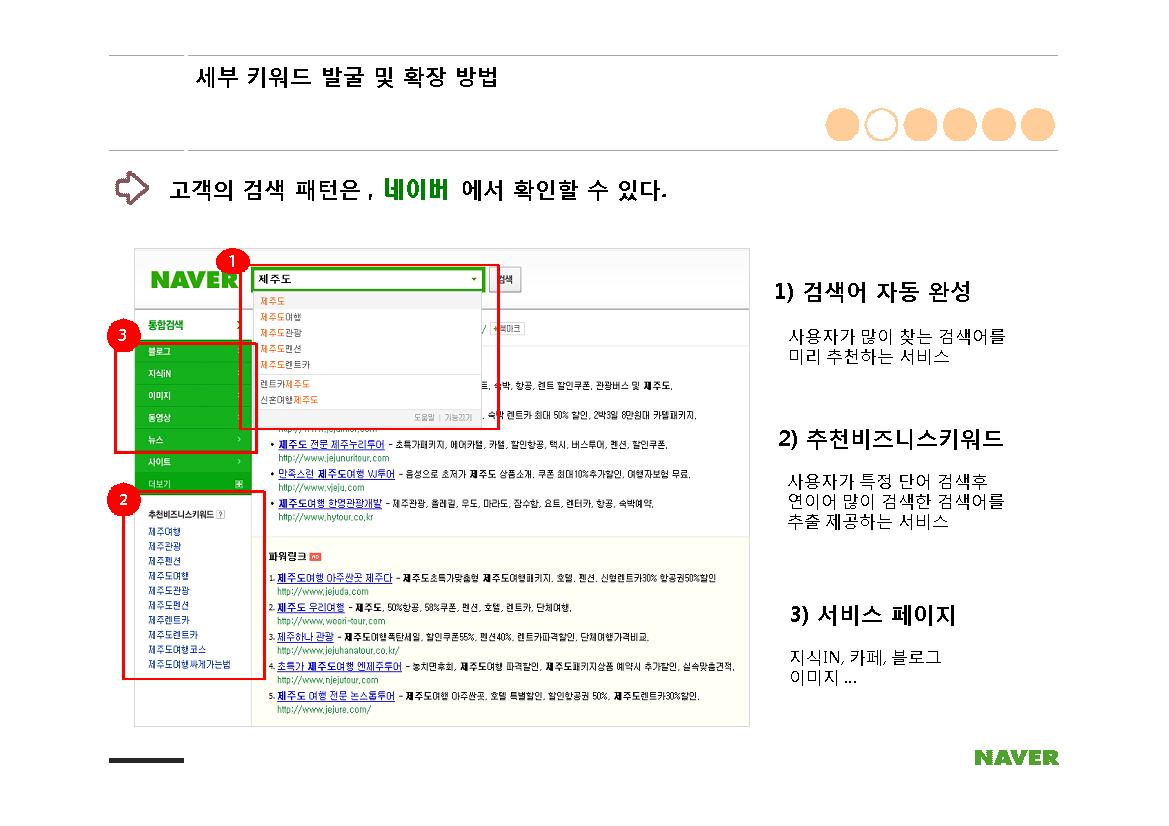Click recommended keyword 제주렌트카
Viewport: 1169px width, 826px height.
coord(168,620)
